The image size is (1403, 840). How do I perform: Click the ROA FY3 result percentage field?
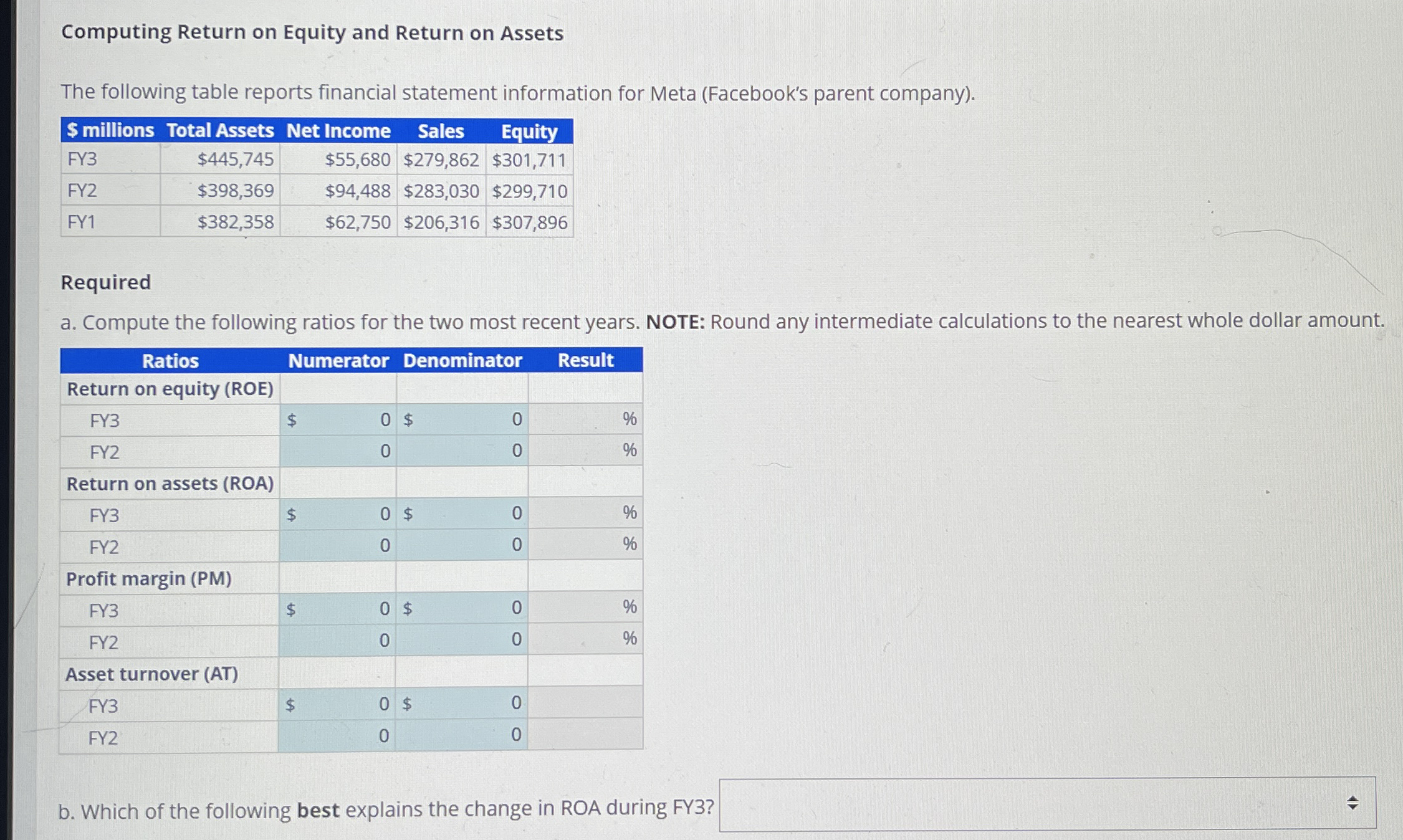click(586, 515)
